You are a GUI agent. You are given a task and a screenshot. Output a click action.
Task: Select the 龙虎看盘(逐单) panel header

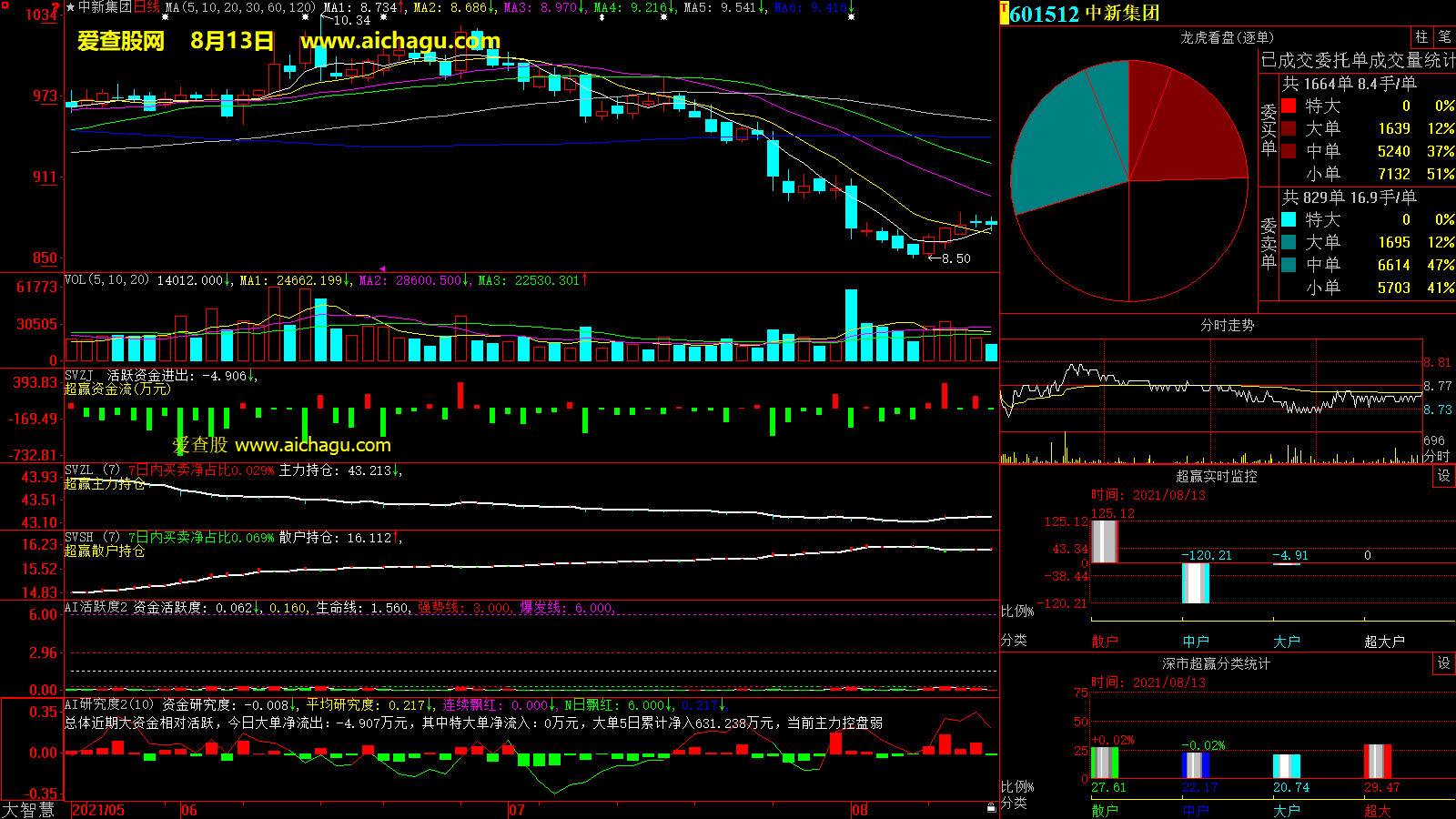(x=1227, y=37)
